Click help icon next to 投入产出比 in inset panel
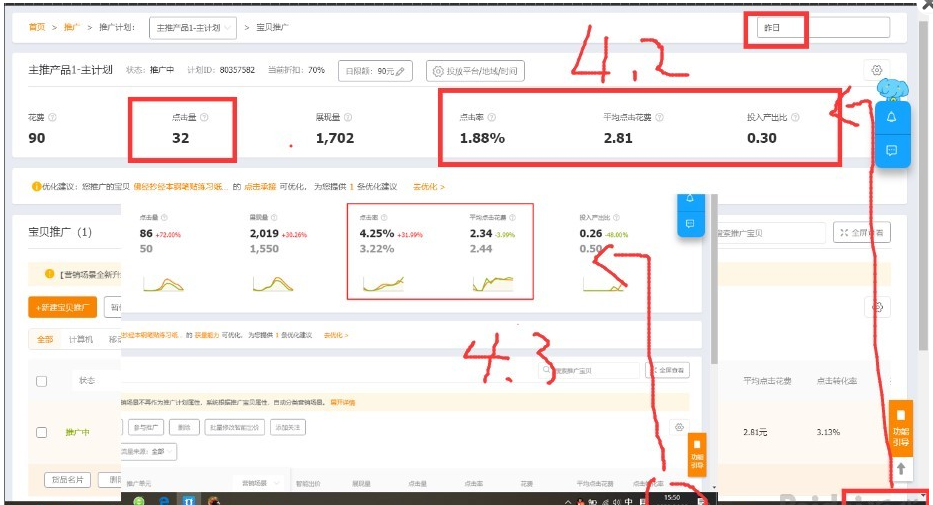Image resolution: width=933 pixels, height=505 pixels. (616, 218)
